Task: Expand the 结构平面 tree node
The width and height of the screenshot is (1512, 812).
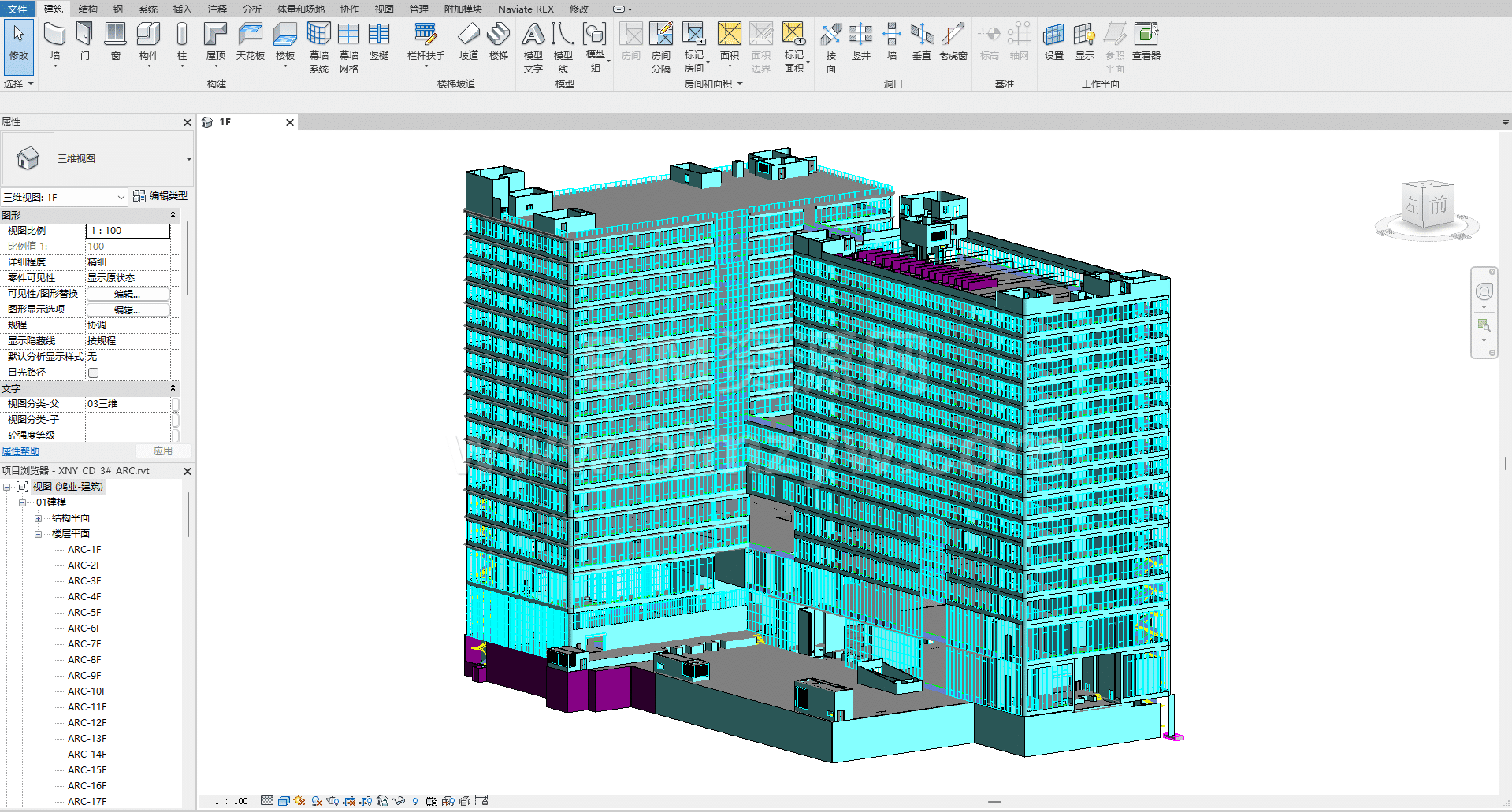Action: (38, 518)
